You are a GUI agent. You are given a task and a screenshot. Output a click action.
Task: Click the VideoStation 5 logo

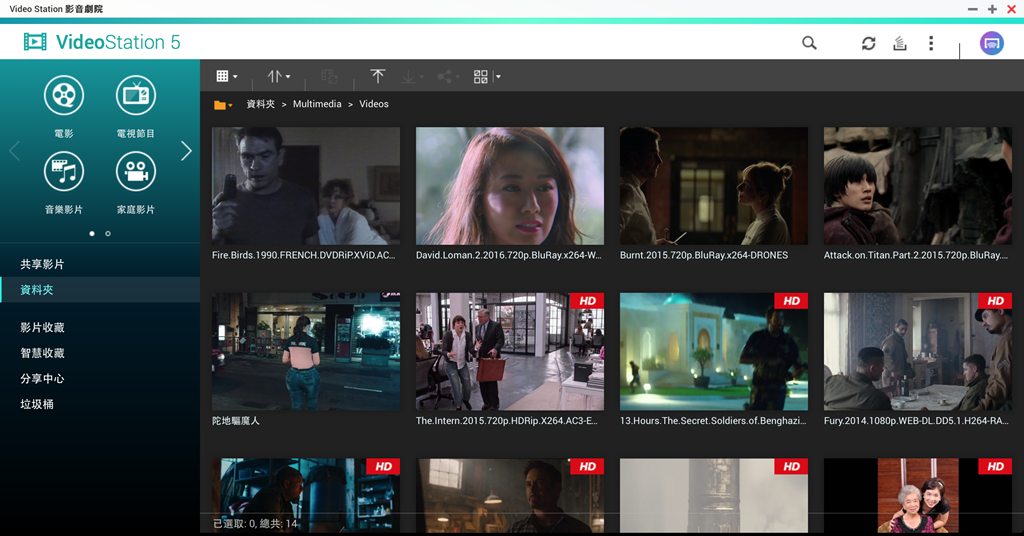(x=102, y=42)
